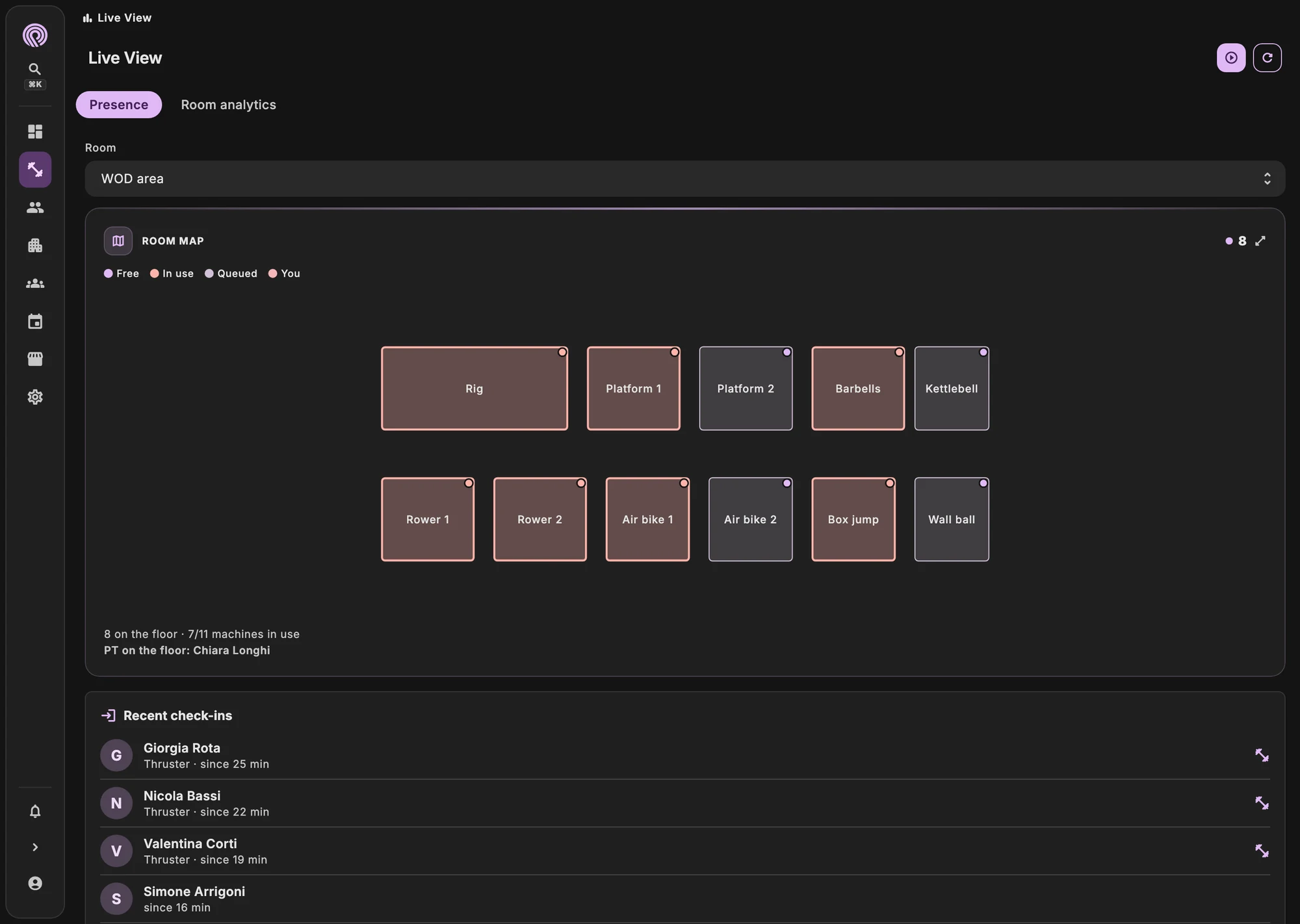The height and width of the screenshot is (924, 1300).
Task: Click dumbbell icon on Giorgia Rota row
Action: click(x=1262, y=755)
